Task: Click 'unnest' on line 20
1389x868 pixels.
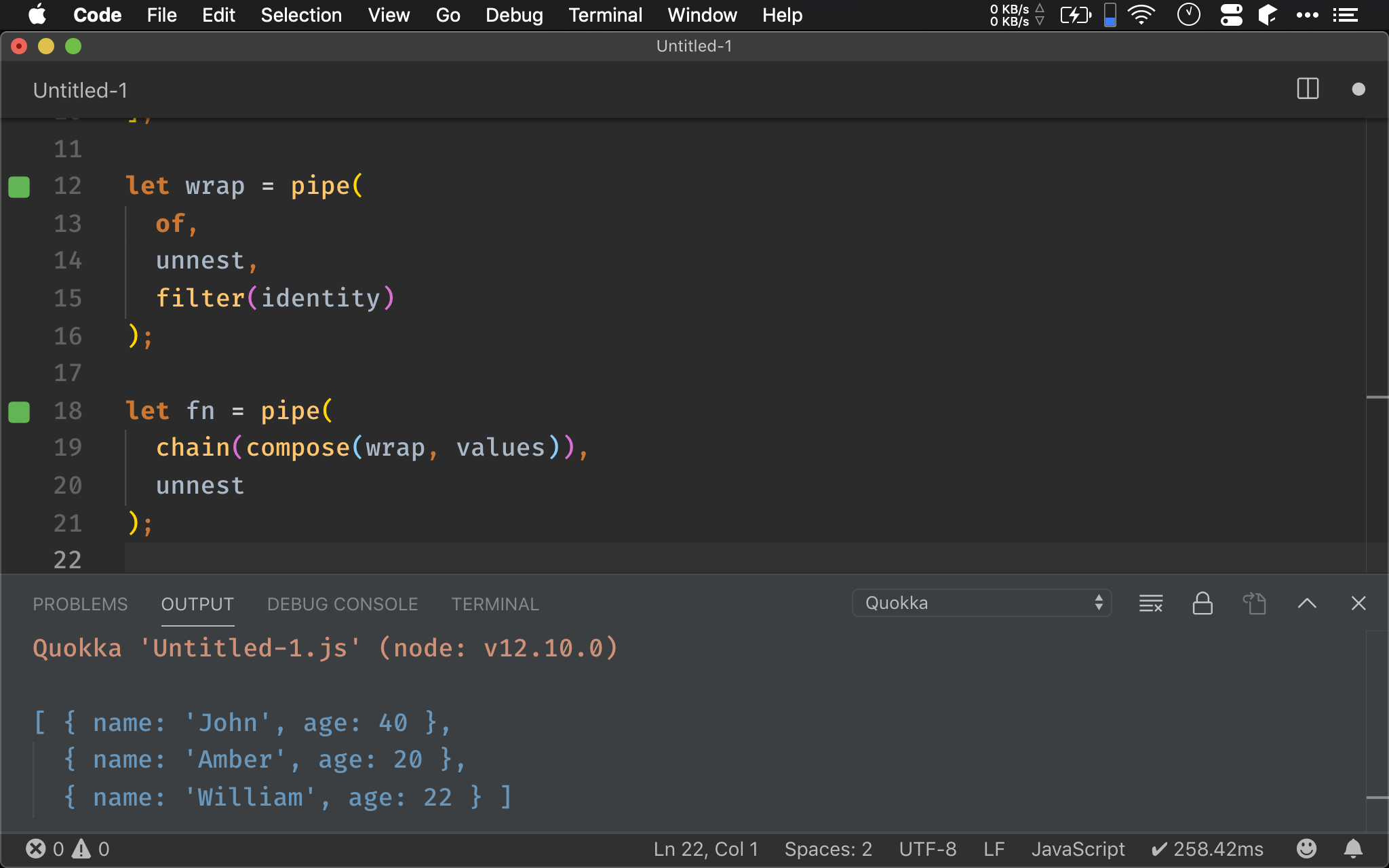Action: click(x=200, y=486)
